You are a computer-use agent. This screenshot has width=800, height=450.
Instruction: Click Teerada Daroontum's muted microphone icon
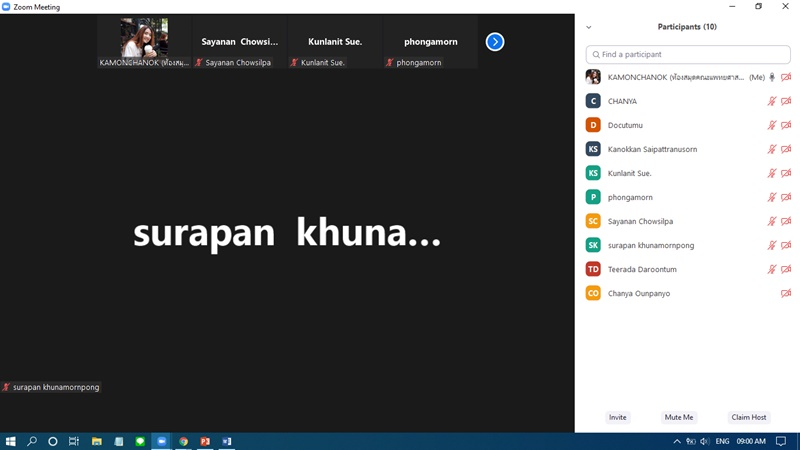click(772, 269)
